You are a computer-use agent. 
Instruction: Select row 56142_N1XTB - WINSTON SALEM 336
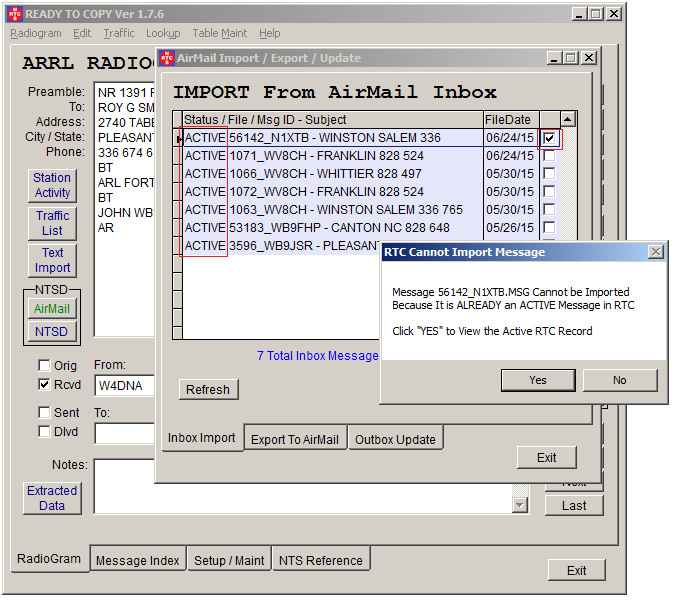pos(332,138)
